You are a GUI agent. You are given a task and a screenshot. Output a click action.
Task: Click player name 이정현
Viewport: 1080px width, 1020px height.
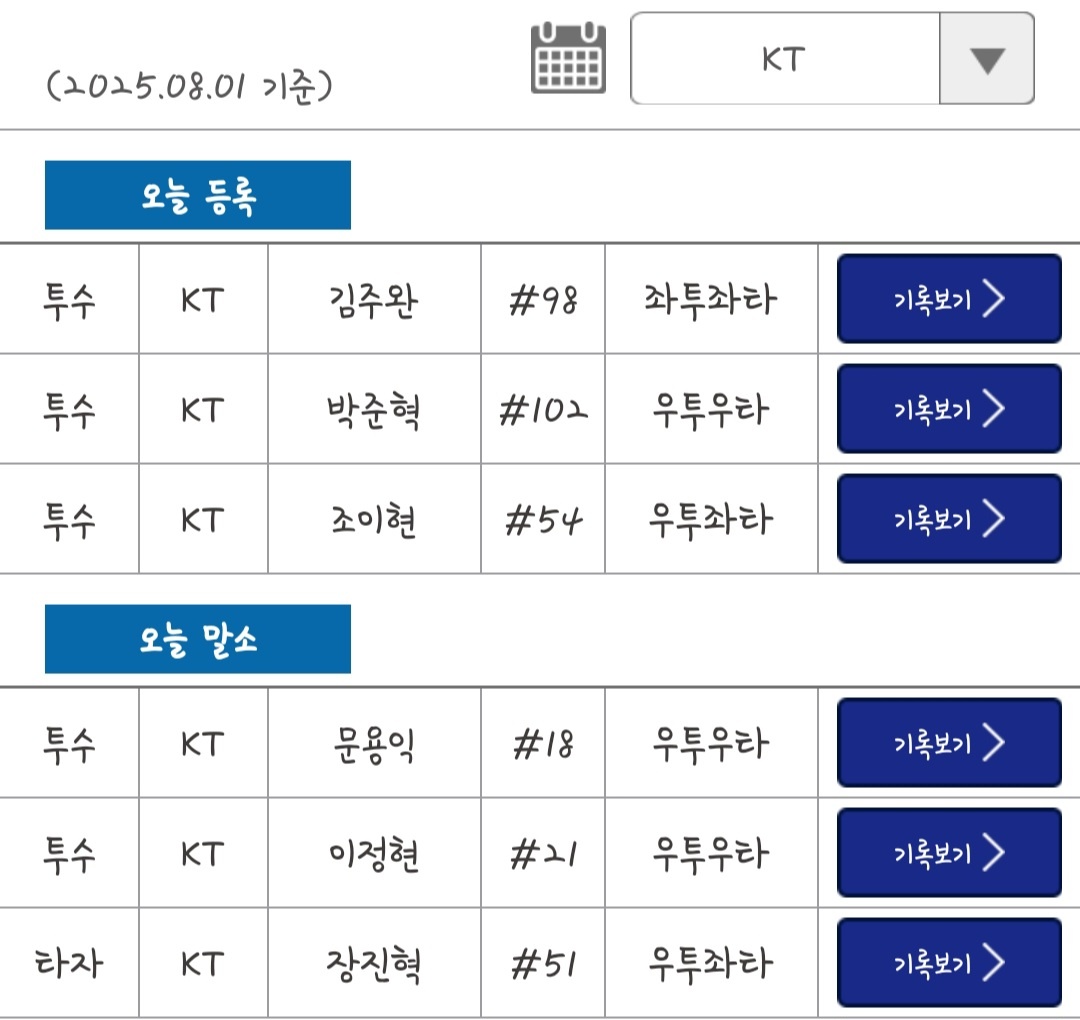pyautogui.click(x=373, y=853)
